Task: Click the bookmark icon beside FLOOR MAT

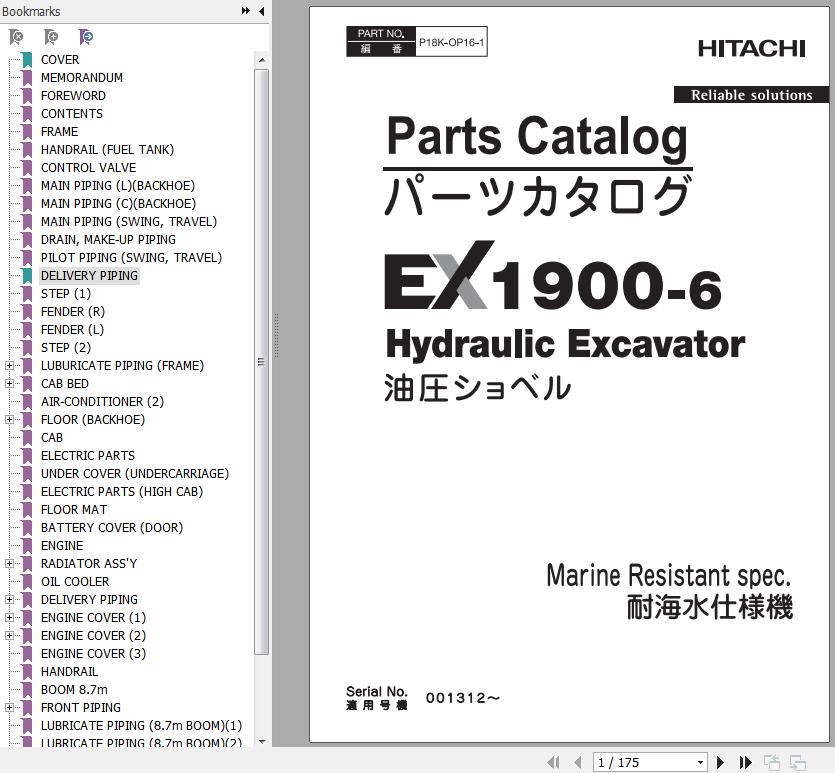Action: coord(27,509)
